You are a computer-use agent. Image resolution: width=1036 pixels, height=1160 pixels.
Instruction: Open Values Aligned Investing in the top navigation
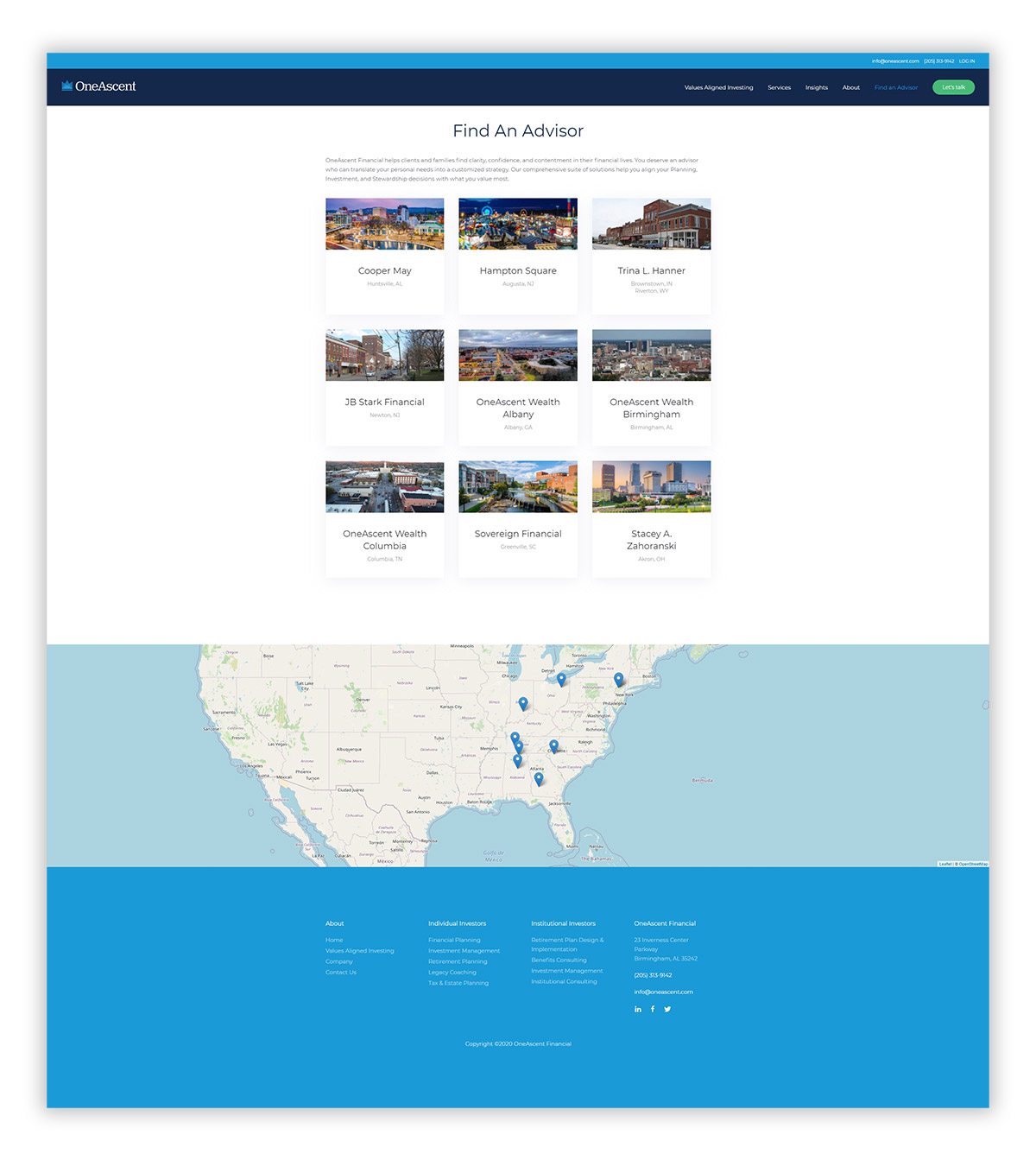coord(718,87)
